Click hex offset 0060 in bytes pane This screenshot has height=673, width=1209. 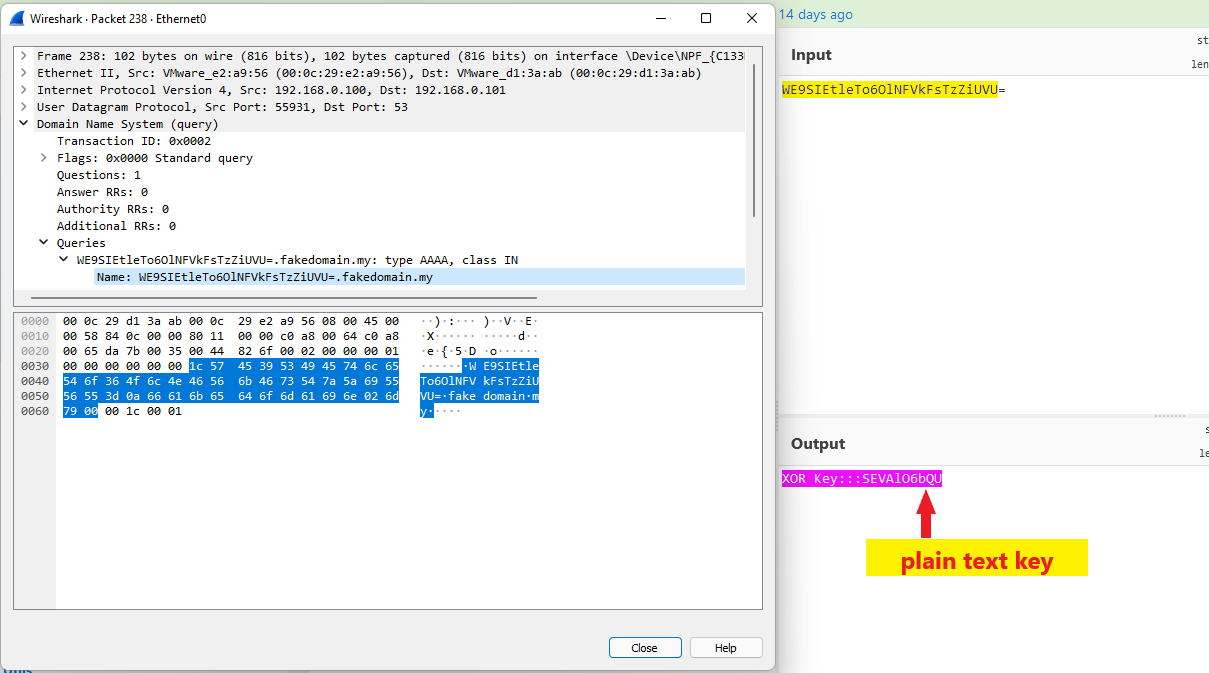tap(35, 411)
